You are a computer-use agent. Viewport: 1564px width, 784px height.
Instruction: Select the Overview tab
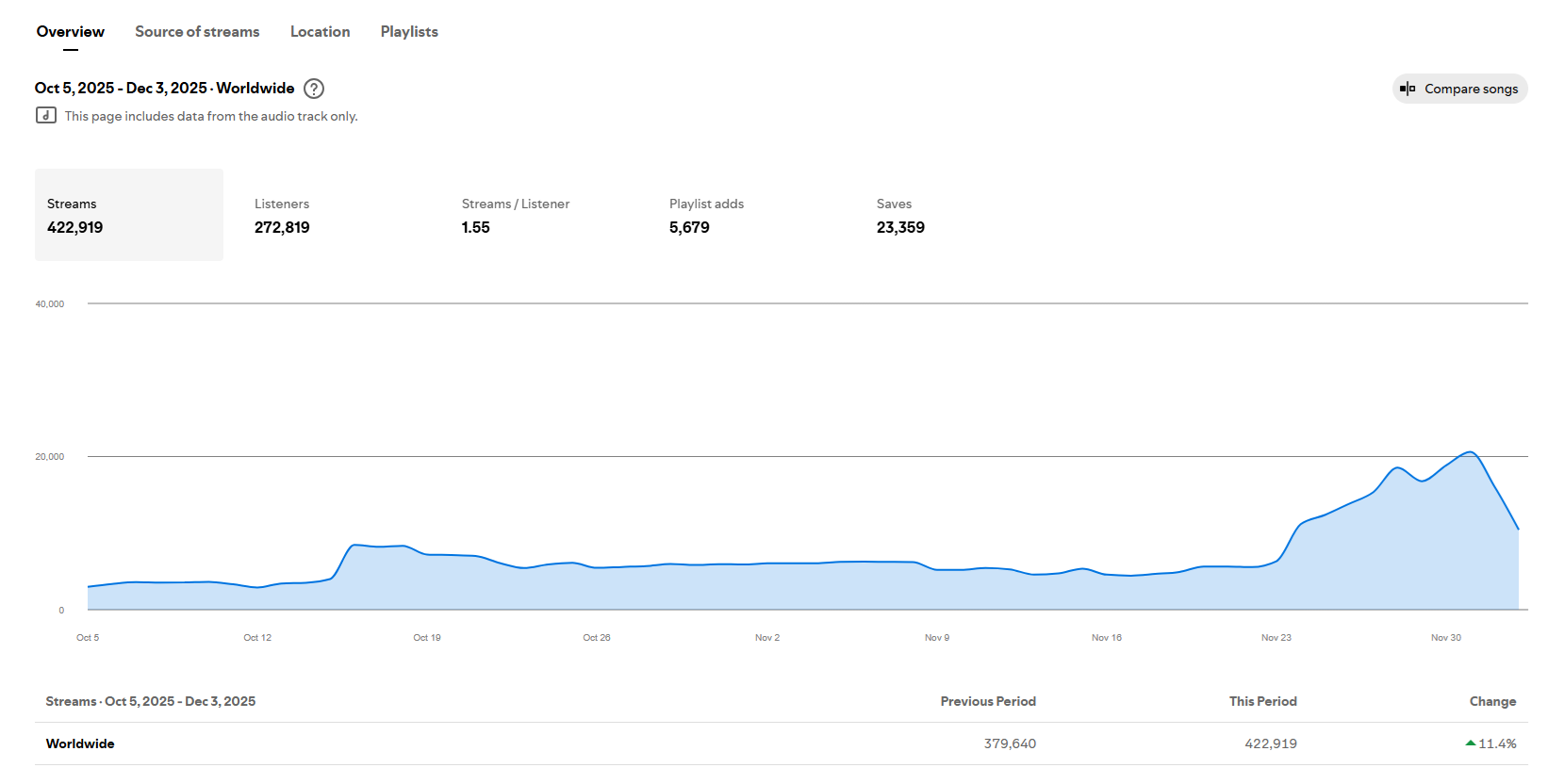pyautogui.click(x=71, y=32)
